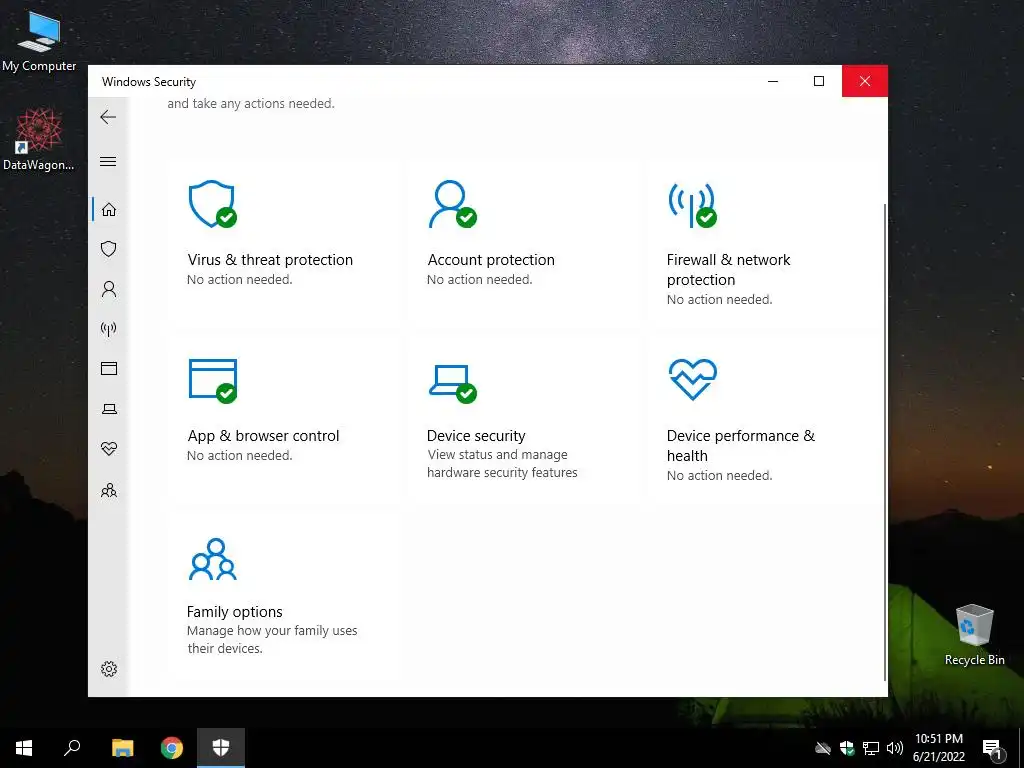Close the Windows Security window
Viewport: 1024px width, 768px height.
click(x=865, y=81)
